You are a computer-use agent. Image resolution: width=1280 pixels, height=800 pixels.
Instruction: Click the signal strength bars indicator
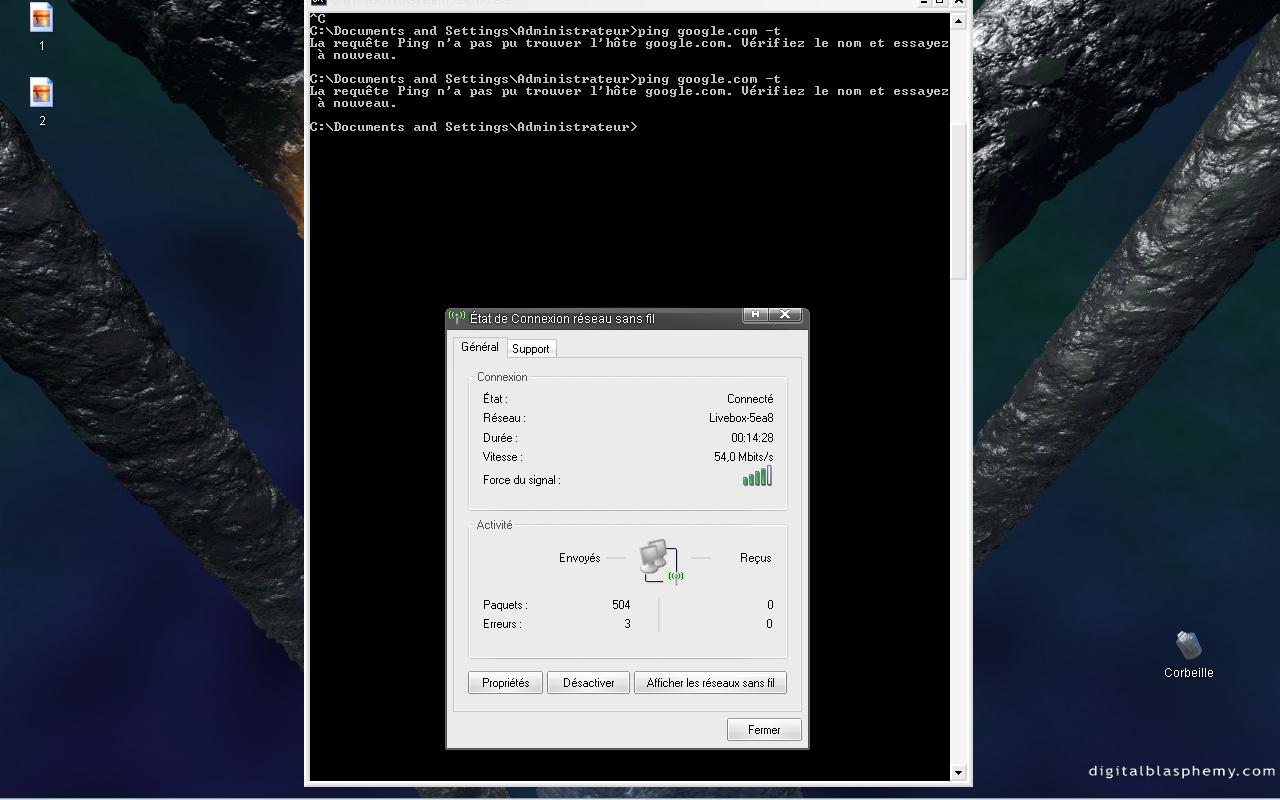coord(757,477)
